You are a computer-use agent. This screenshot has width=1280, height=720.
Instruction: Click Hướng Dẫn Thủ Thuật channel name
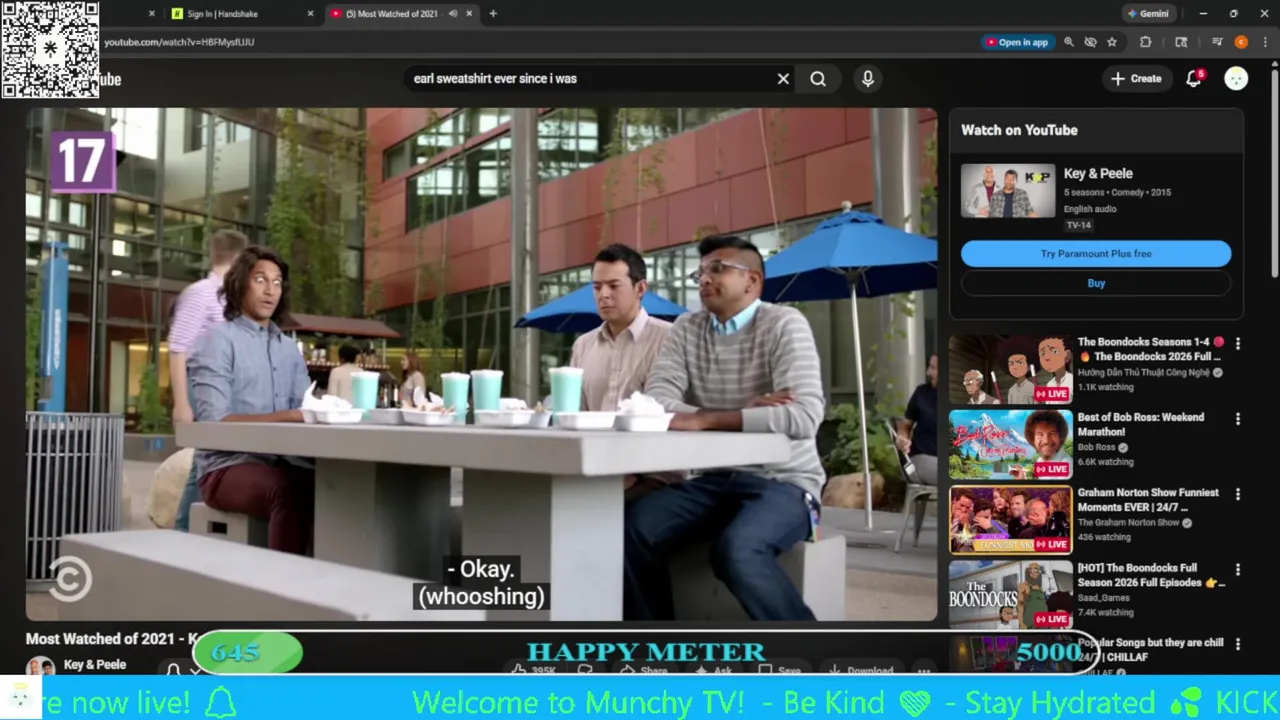click(1143, 373)
